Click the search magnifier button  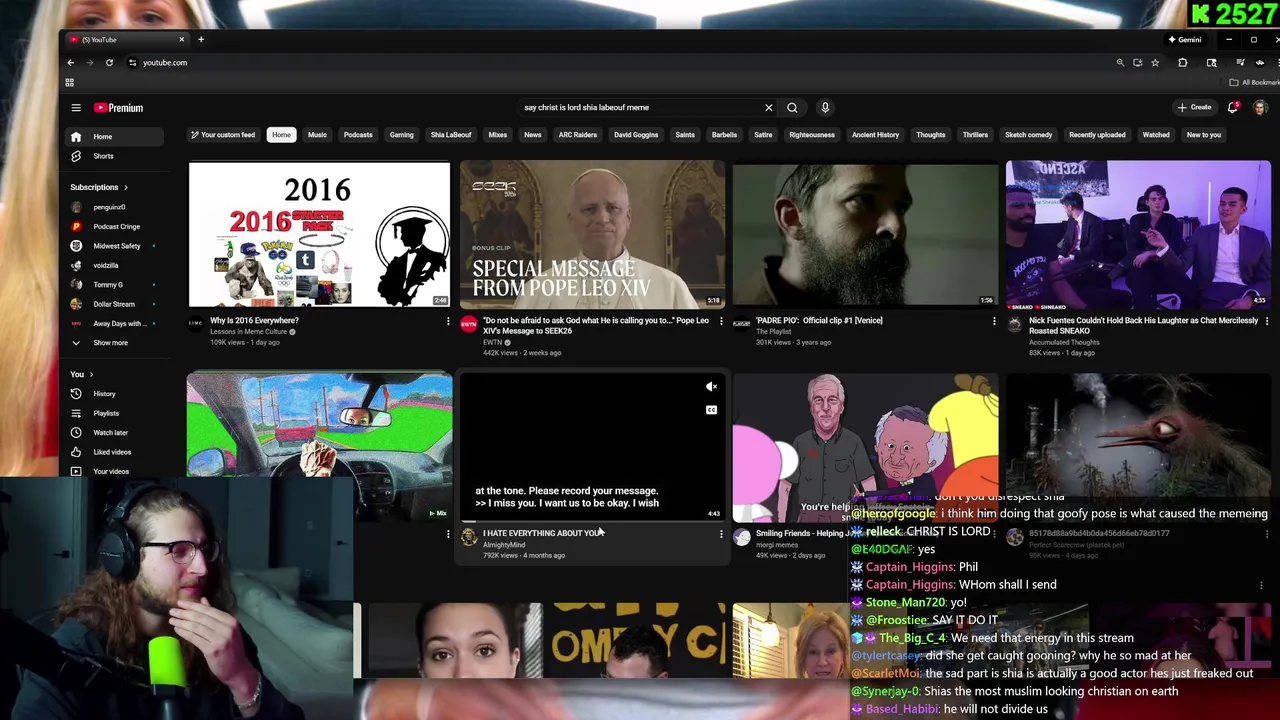(792, 108)
